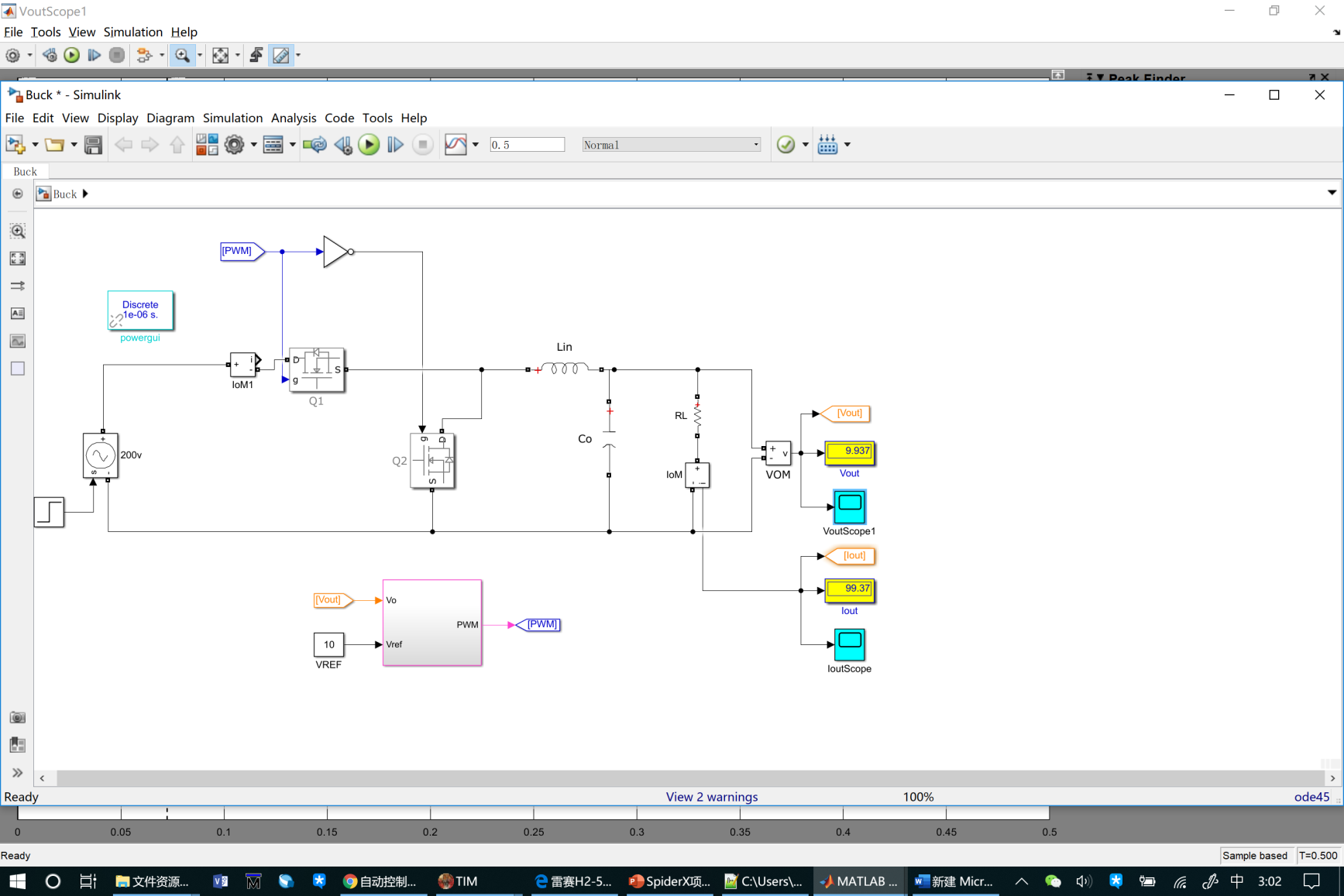This screenshot has width=1344, height=896.
Task: Expand the Open model dropdown arrow
Action: [74, 145]
